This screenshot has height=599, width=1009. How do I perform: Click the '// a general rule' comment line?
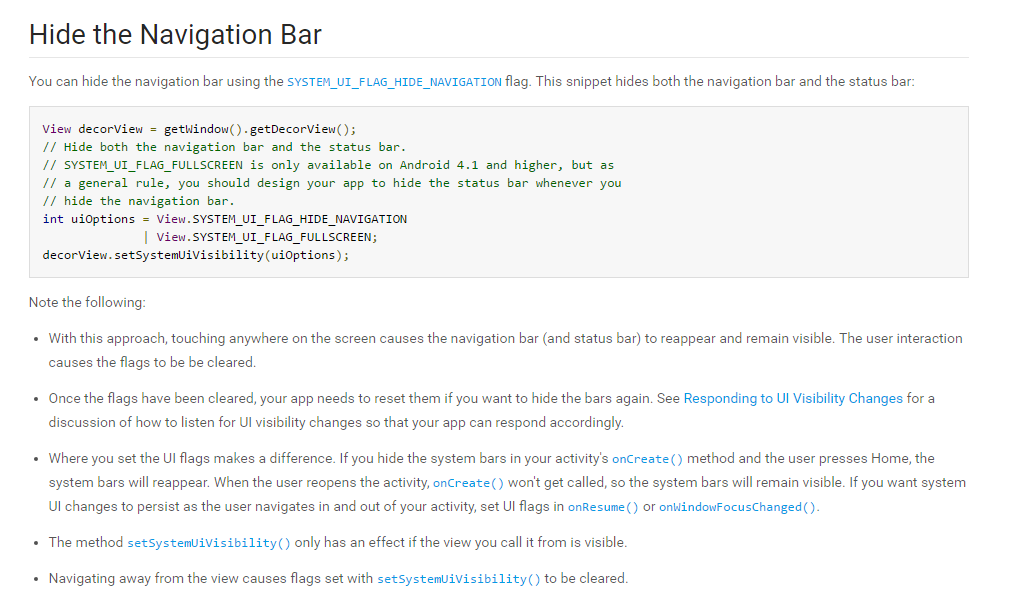click(x=332, y=183)
